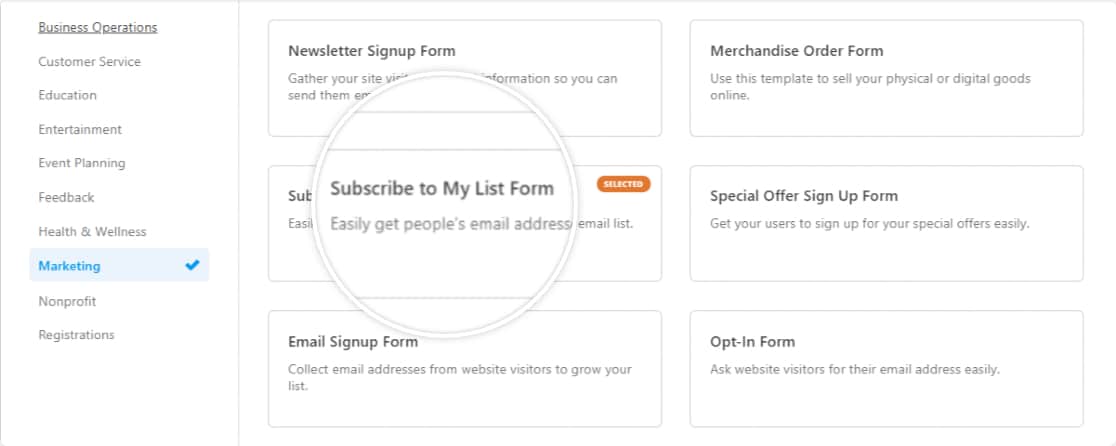Choose the Opt-In Form template
This screenshot has height=446, width=1116.
pyautogui.click(x=752, y=342)
